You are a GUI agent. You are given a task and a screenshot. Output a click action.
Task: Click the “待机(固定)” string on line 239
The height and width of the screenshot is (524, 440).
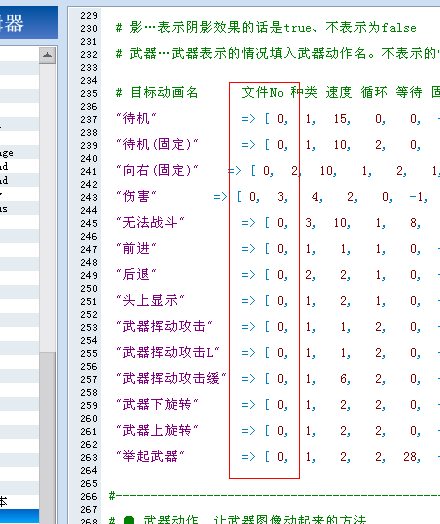coord(157,145)
